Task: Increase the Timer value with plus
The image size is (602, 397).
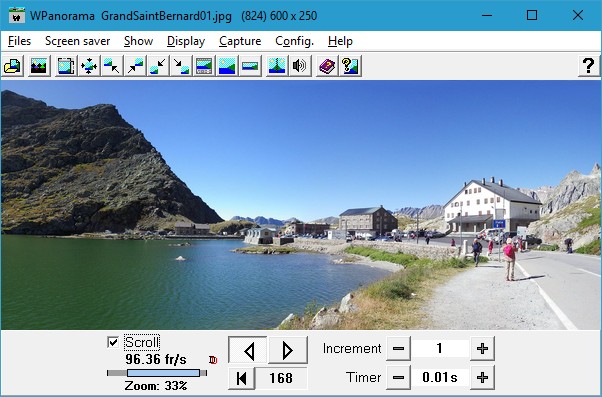Action: (x=482, y=377)
